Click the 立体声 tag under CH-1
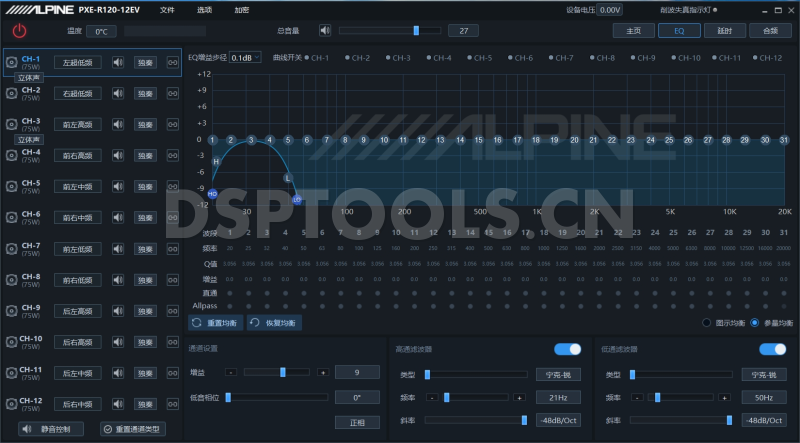Screen dimensions: 800x443 [29, 78]
